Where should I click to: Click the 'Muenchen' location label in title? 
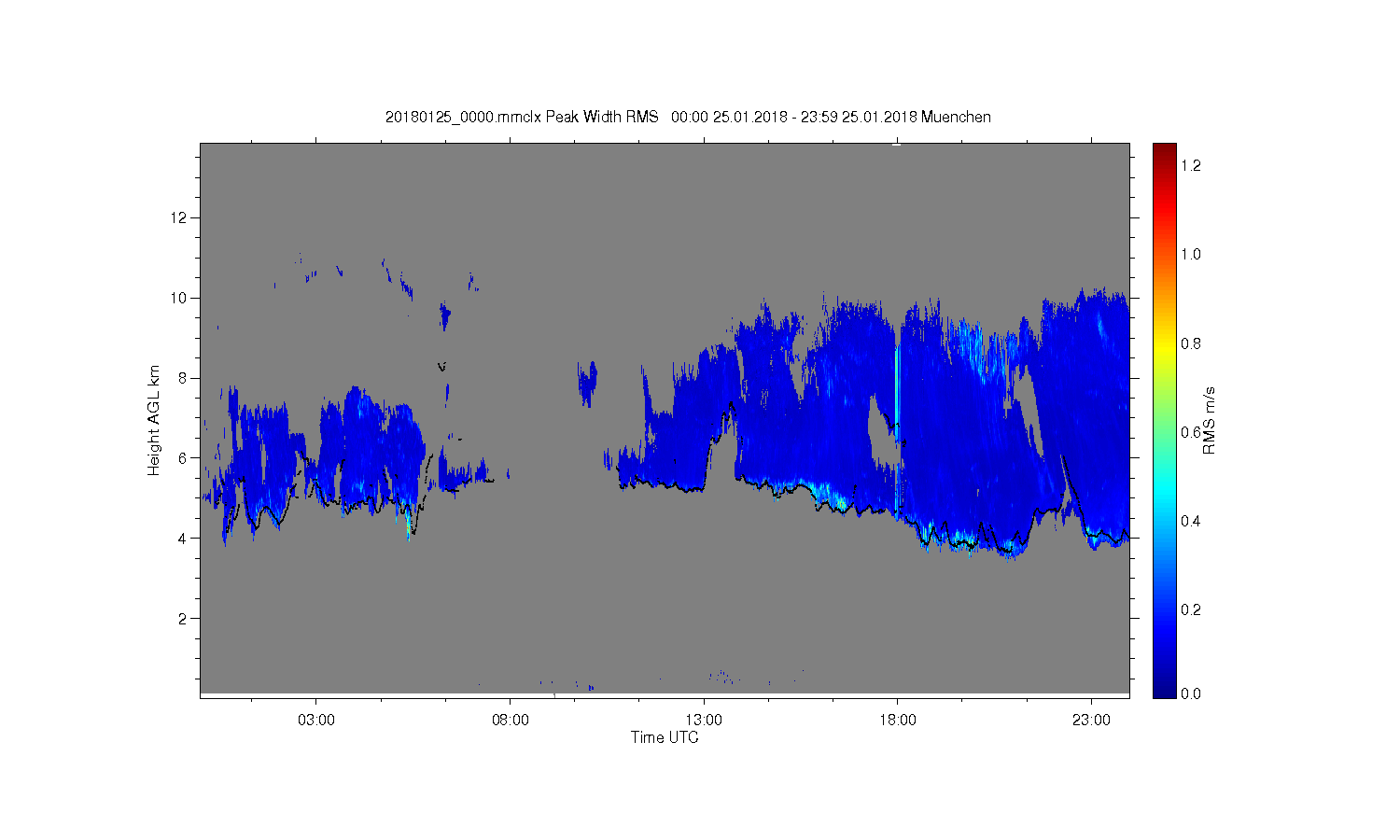pyautogui.click(x=956, y=117)
